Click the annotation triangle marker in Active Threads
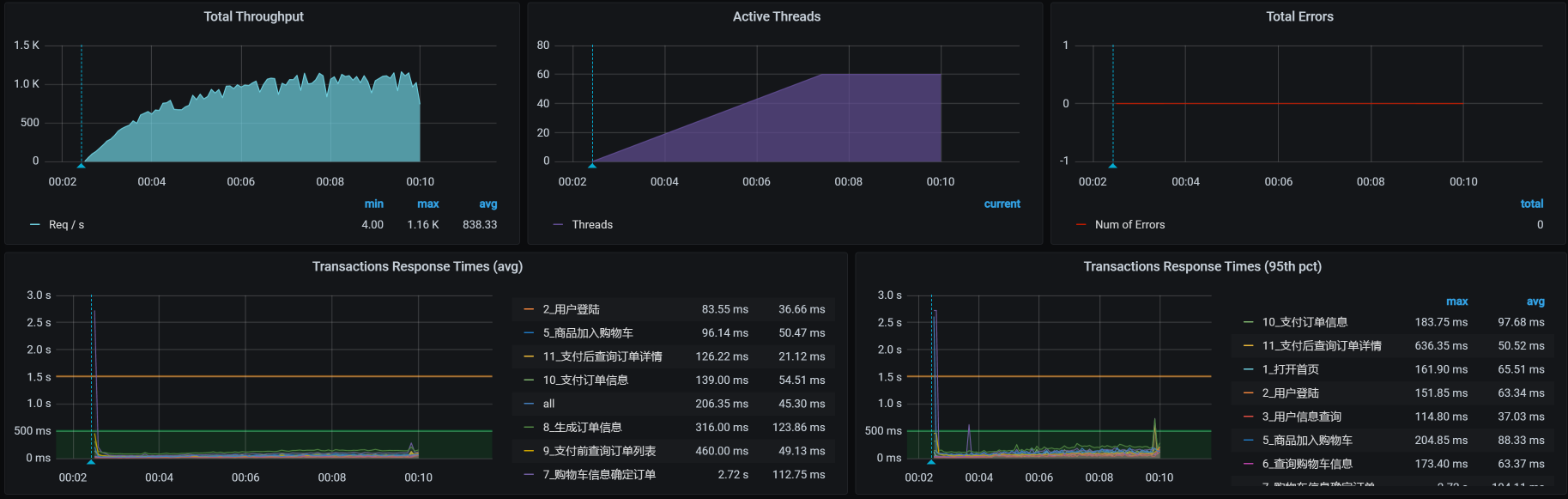Image resolution: width=1568 pixels, height=499 pixels. pyautogui.click(x=592, y=165)
